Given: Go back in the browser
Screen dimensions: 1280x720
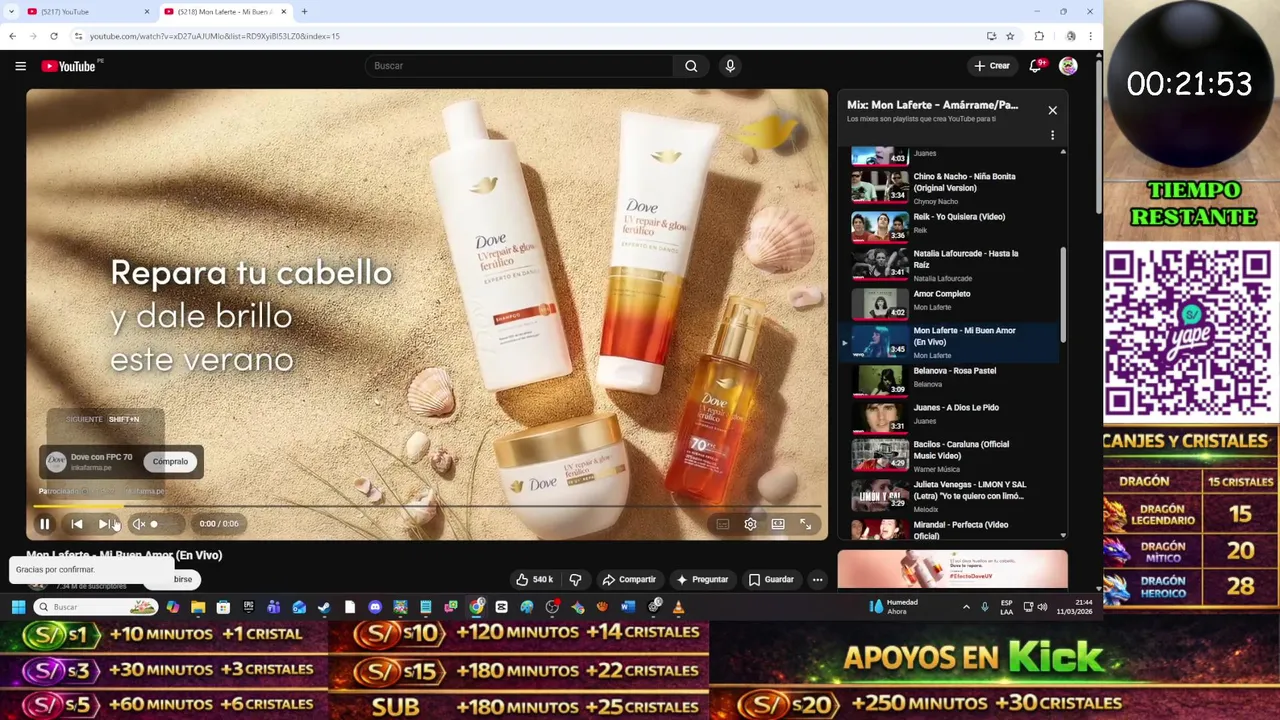Looking at the screenshot, I should [x=12, y=36].
